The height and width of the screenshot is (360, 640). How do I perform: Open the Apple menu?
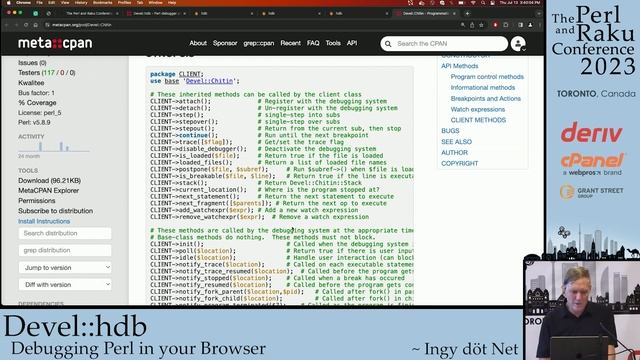coord(8,2)
